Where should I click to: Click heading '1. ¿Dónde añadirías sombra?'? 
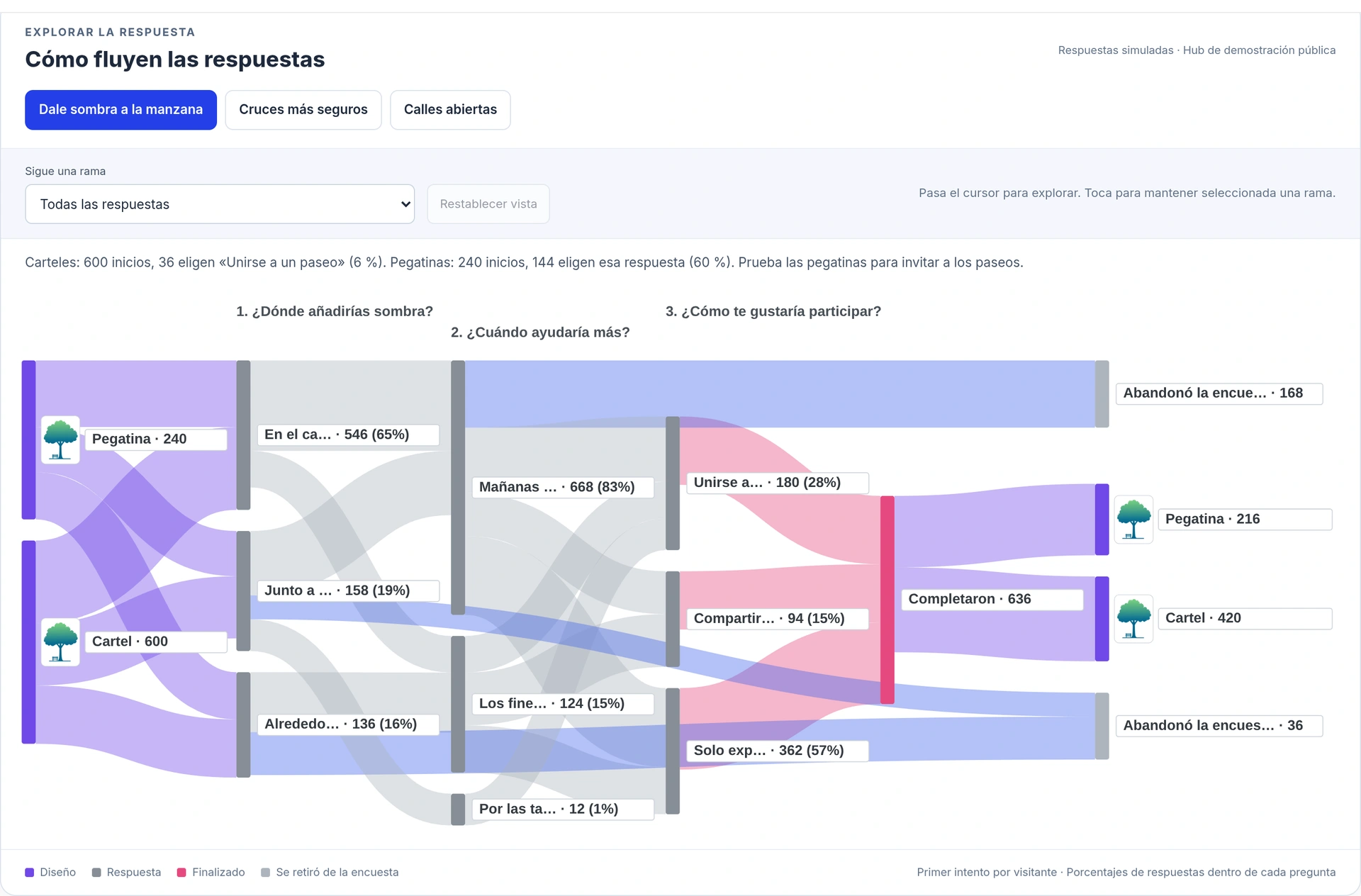click(x=335, y=311)
